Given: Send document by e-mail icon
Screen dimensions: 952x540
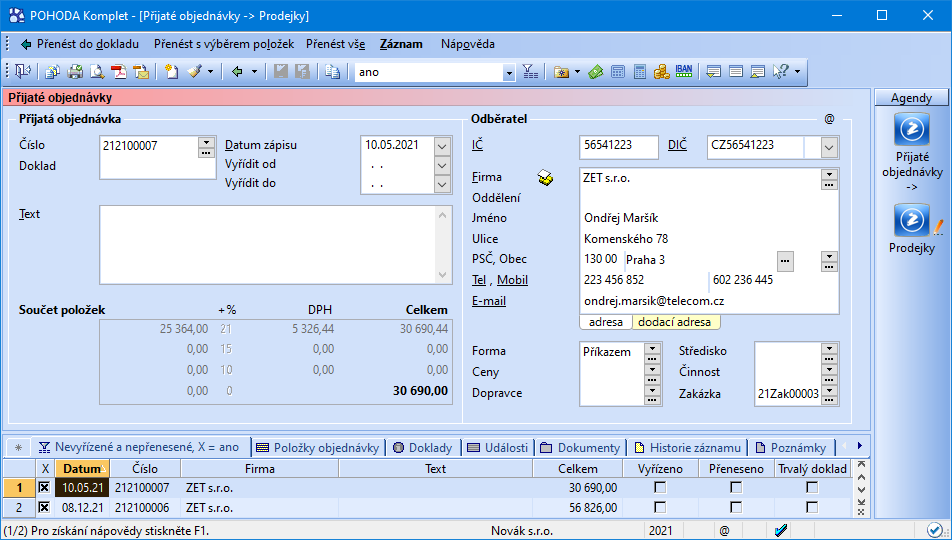Looking at the screenshot, I should coord(141,72).
